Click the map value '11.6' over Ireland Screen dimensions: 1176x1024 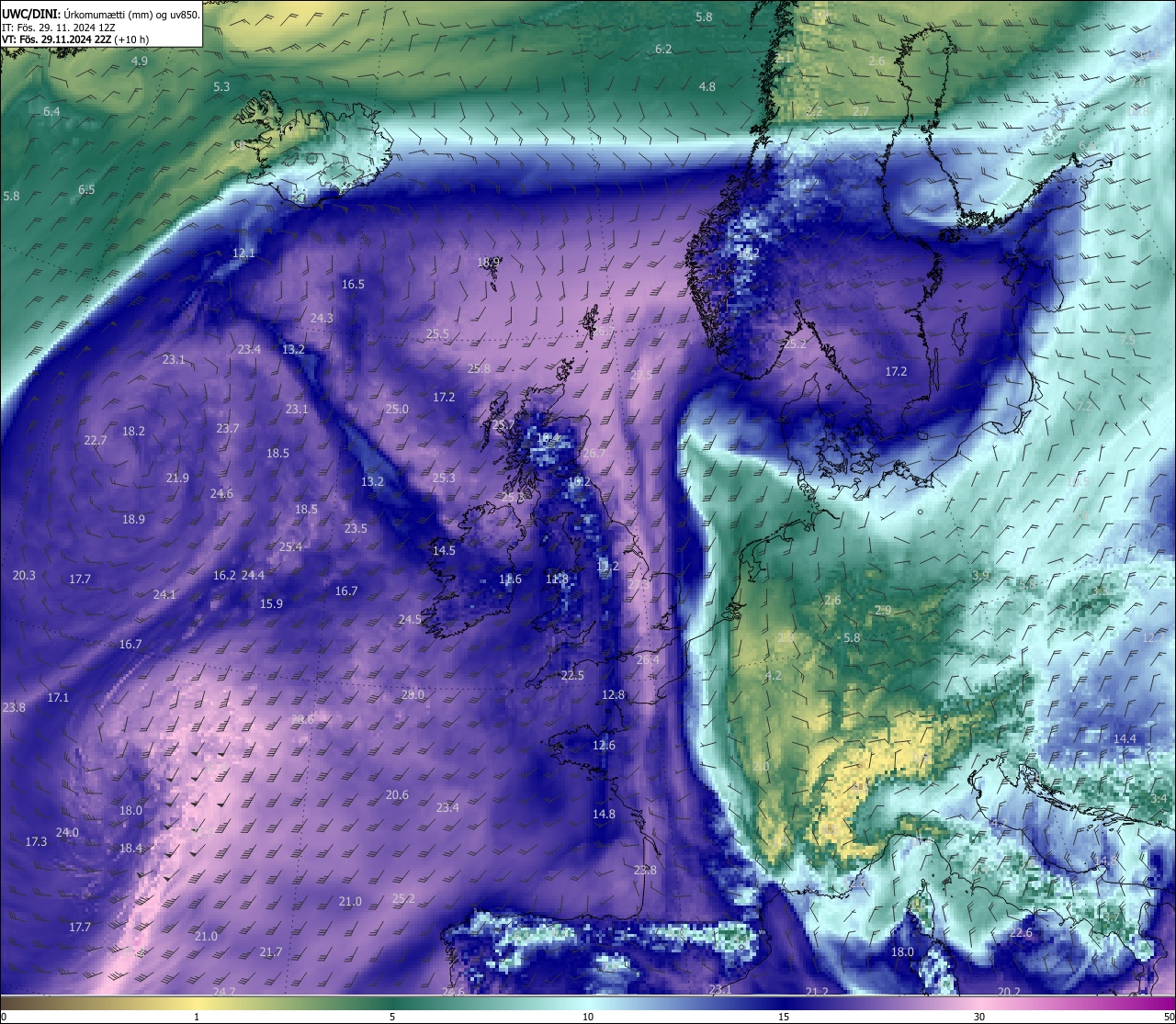coord(510,580)
